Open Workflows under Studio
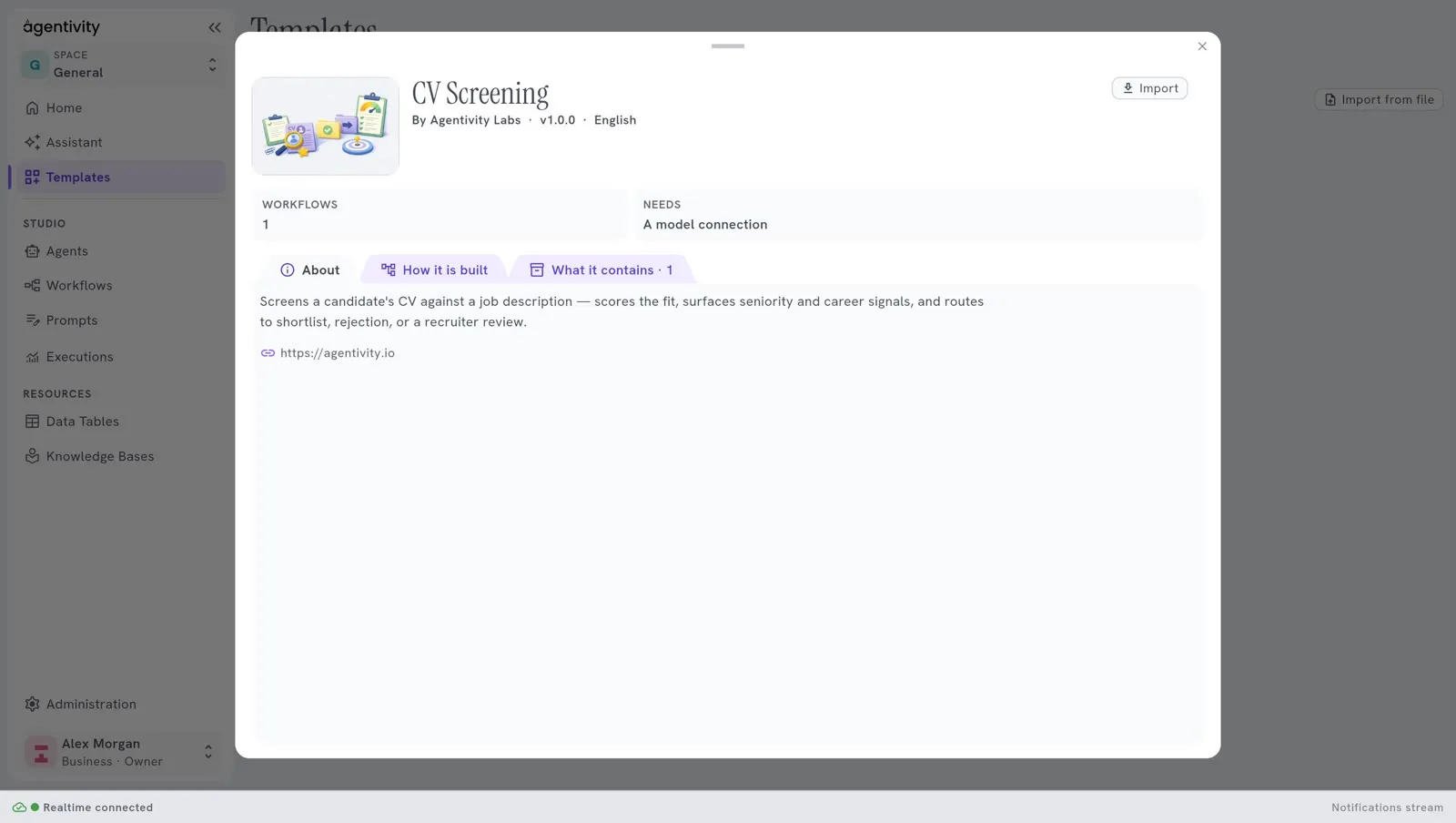This screenshot has height=823, width=1456. [122, 286]
